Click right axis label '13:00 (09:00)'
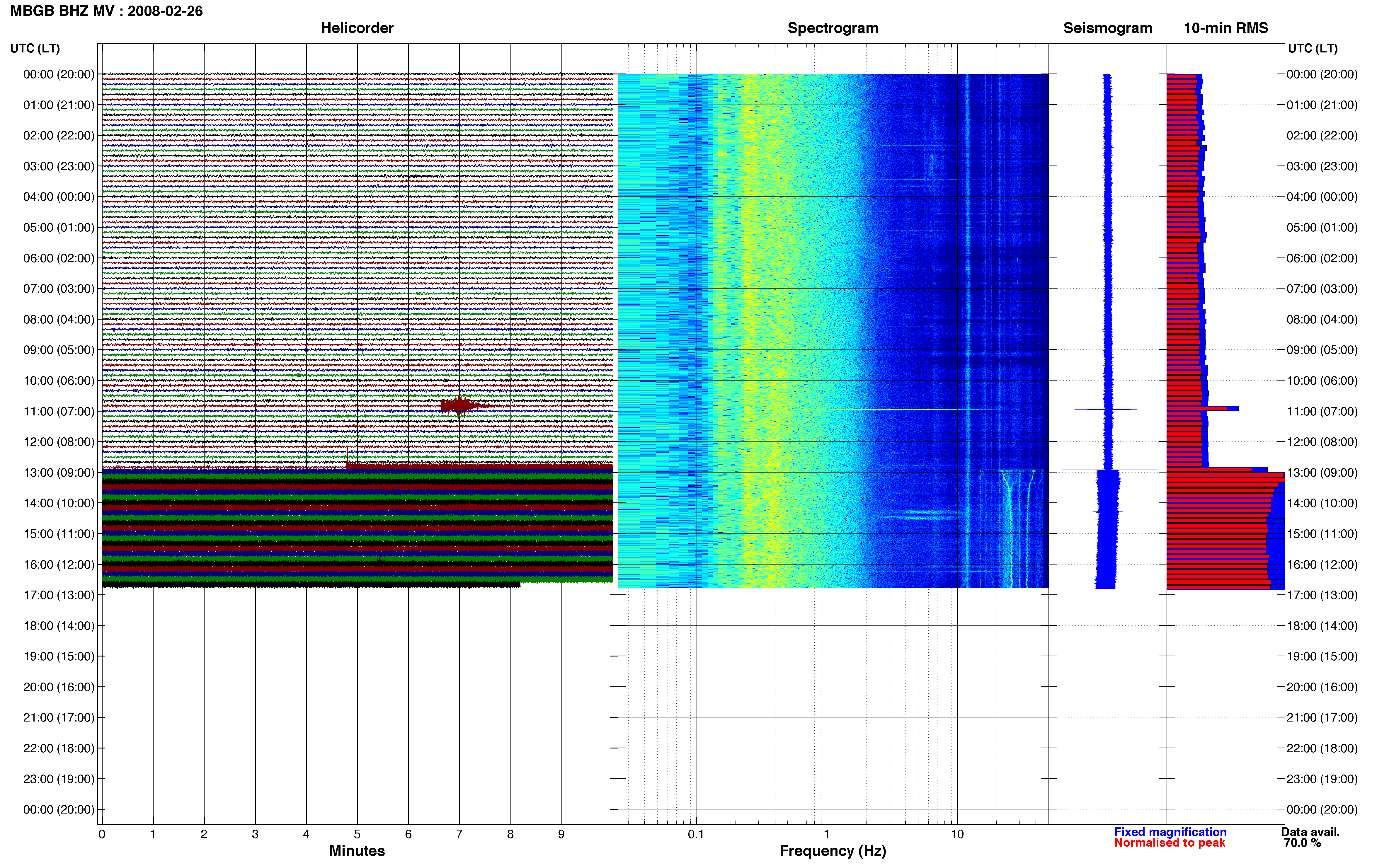The image size is (1389, 868). [1322, 473]
